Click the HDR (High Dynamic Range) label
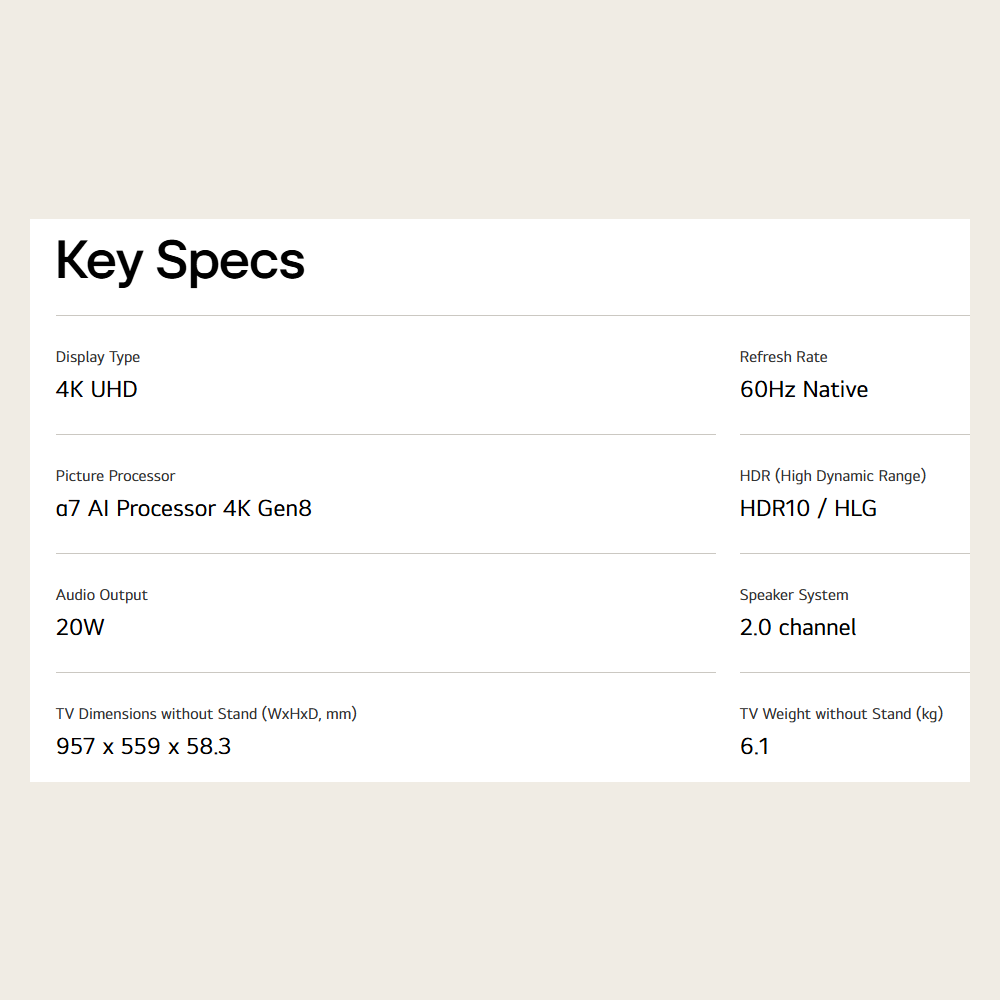This screenshot has height=1000, width=1000. coord(833,476)
